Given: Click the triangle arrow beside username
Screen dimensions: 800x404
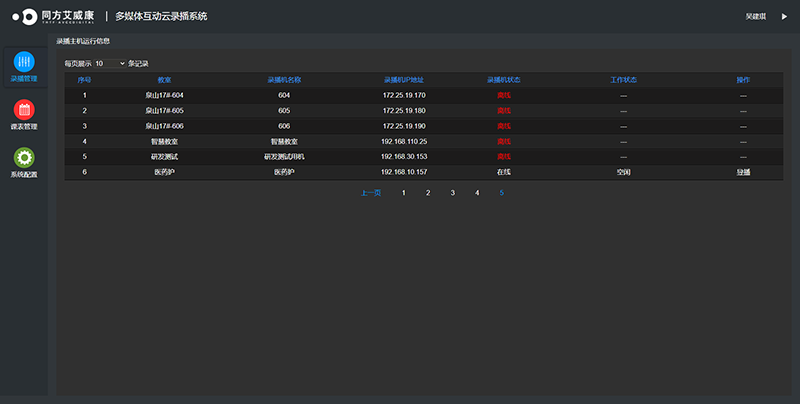Looking at the screenshot, I should pos(783,16).
